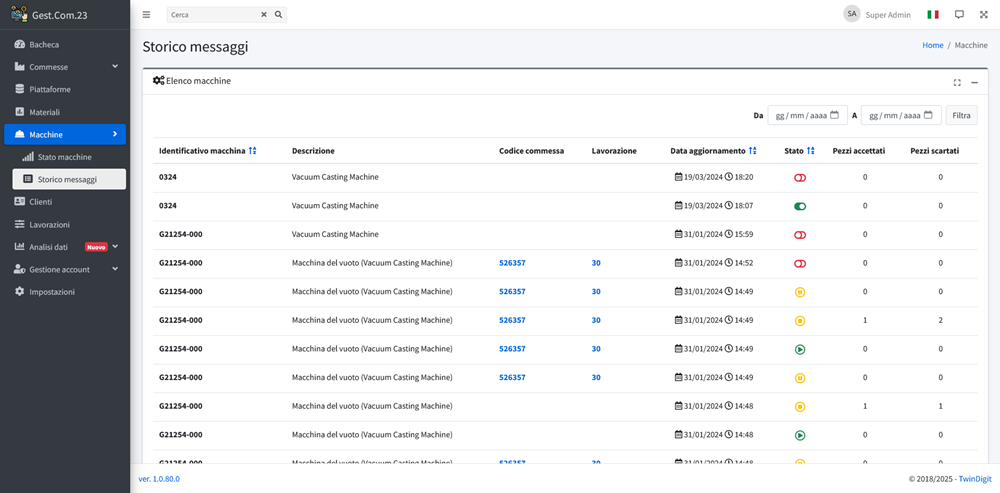Open Stato macchine in sidebar
Image resolution: width=1000 pixels, height=493 pixels.
pyautogui.click(x=64, y=157)
